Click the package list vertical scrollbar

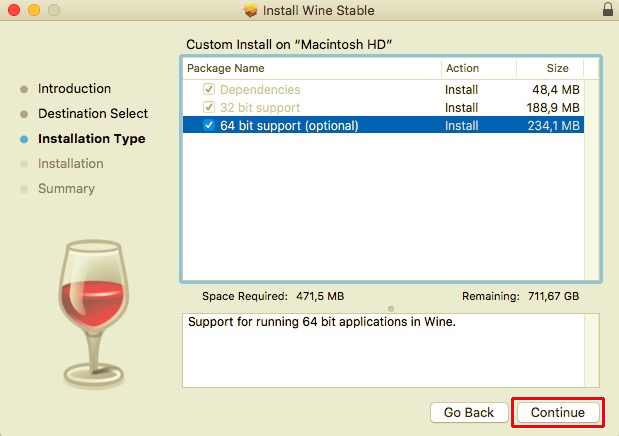pyautogui.click(x=591, y=180)
